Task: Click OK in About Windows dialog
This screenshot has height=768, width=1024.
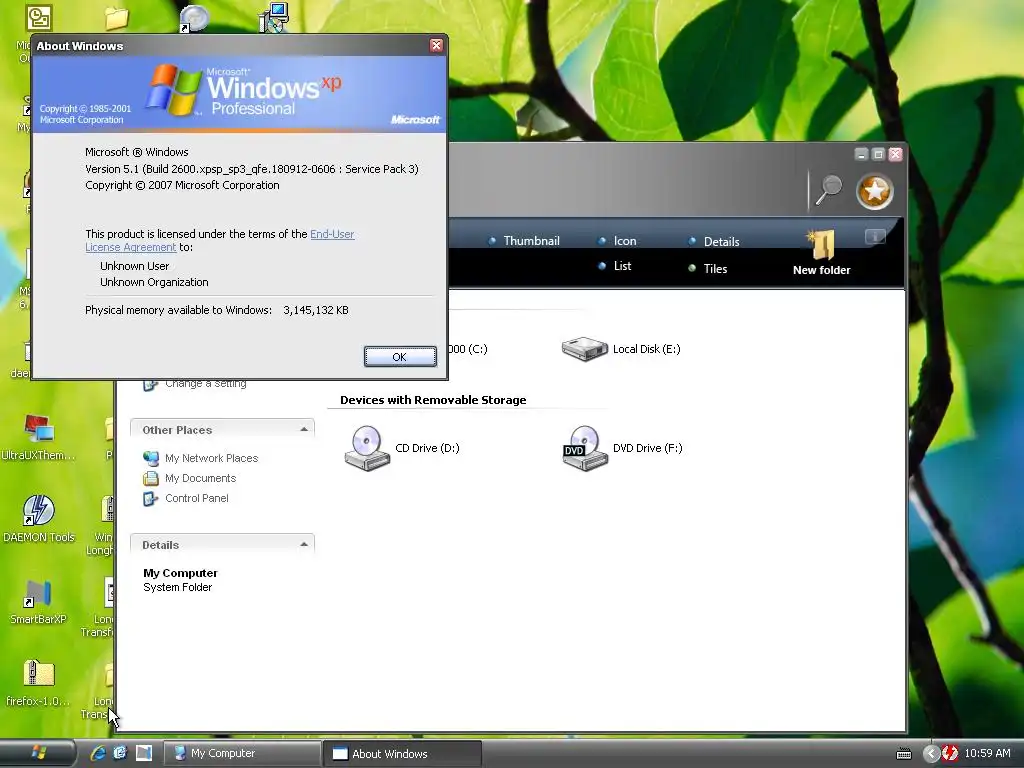Action: pos(400,357)
